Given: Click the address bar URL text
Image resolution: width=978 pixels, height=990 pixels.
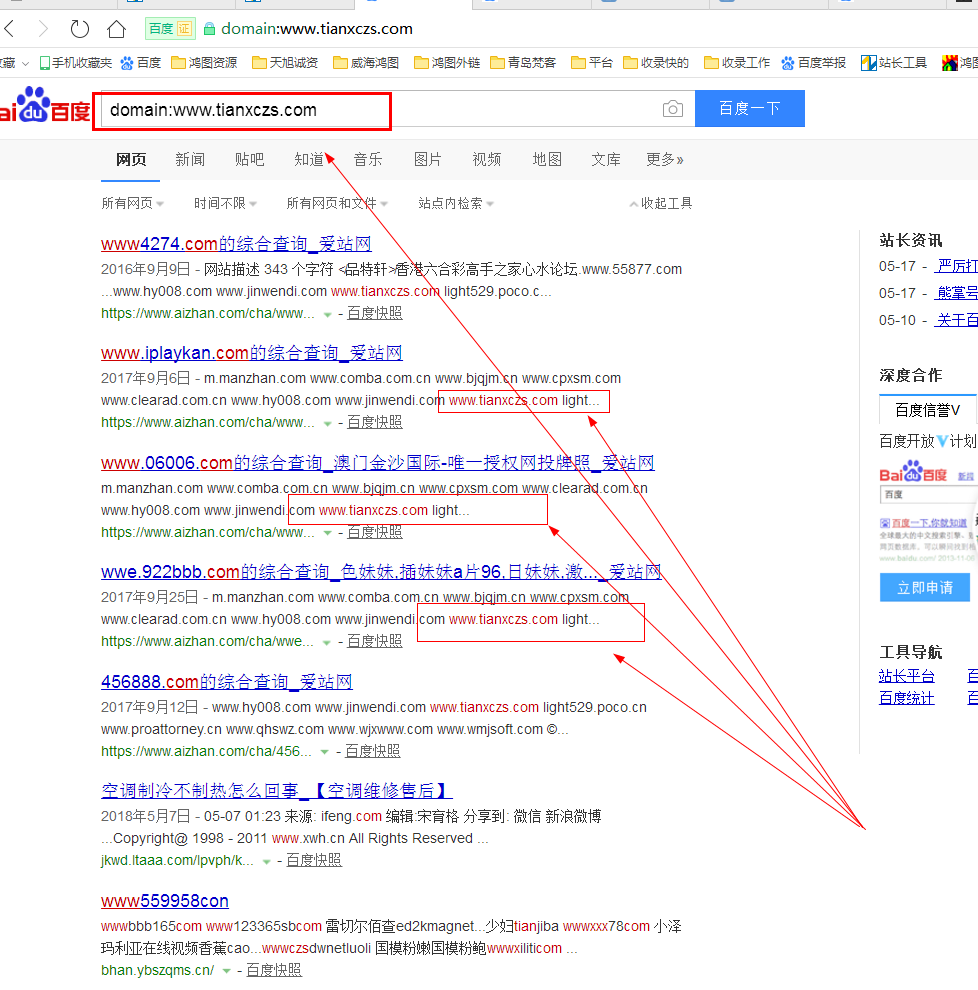Looking at the screenshot, I should (x=316, y=29).
